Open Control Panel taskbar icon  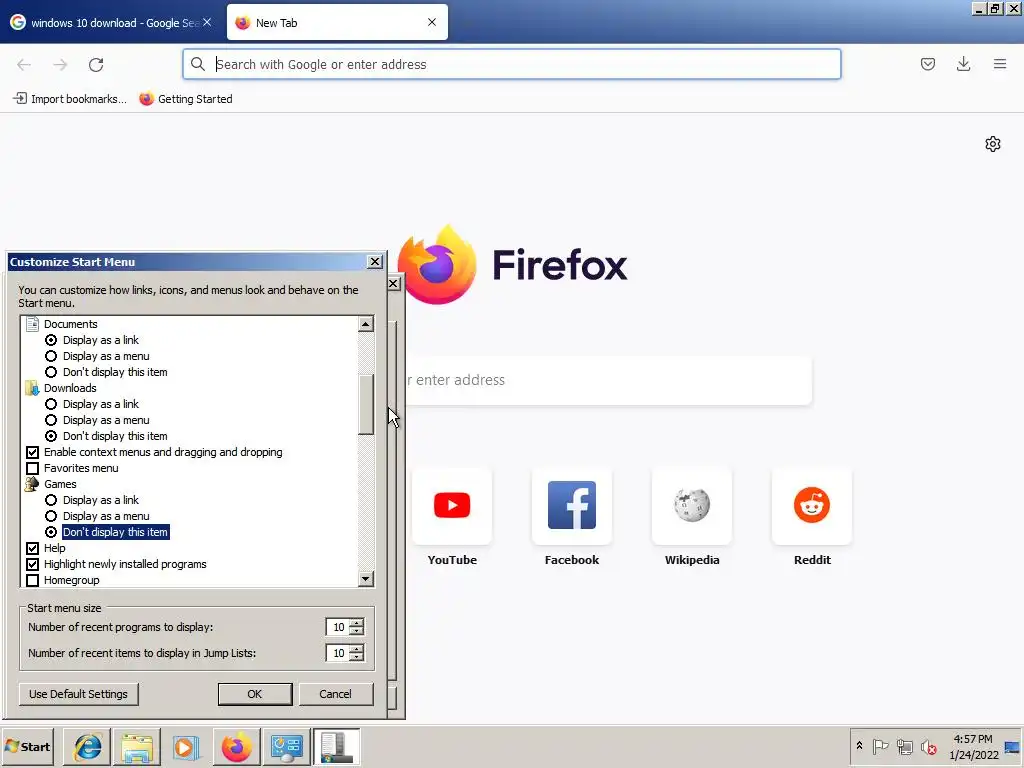coord(286,746)
